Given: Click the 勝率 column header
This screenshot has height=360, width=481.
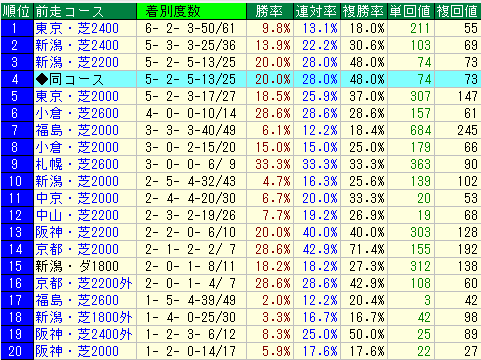Looking at the screenshot, I should coord(270,11).
